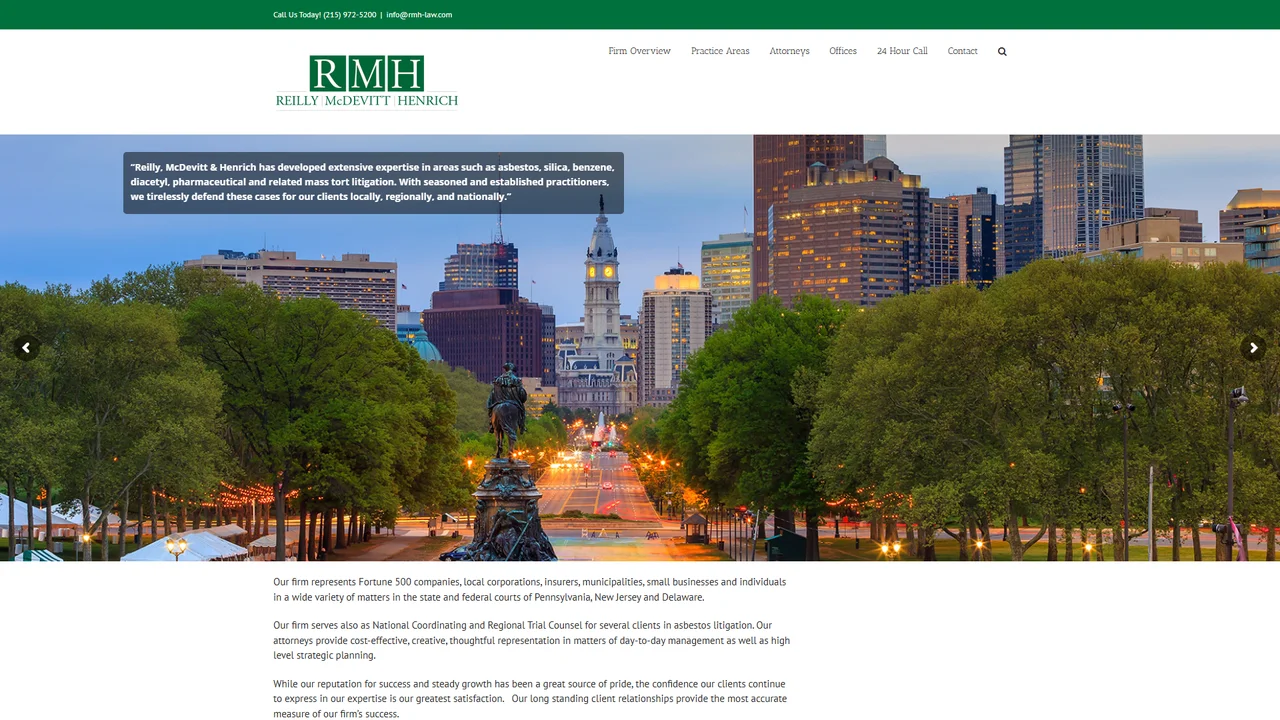Select the Offices menu item
The width and height of the screenshot is (1280, 720).
(843, 51)
